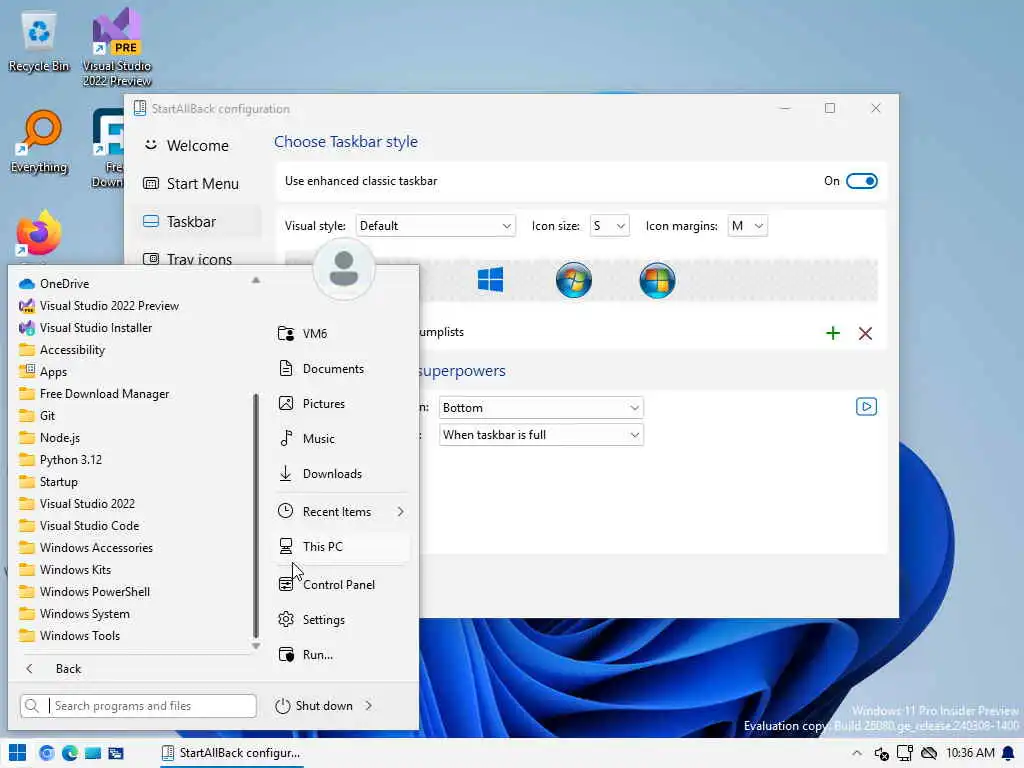Click the clock showing 10:36 AM

coord(970,753)
